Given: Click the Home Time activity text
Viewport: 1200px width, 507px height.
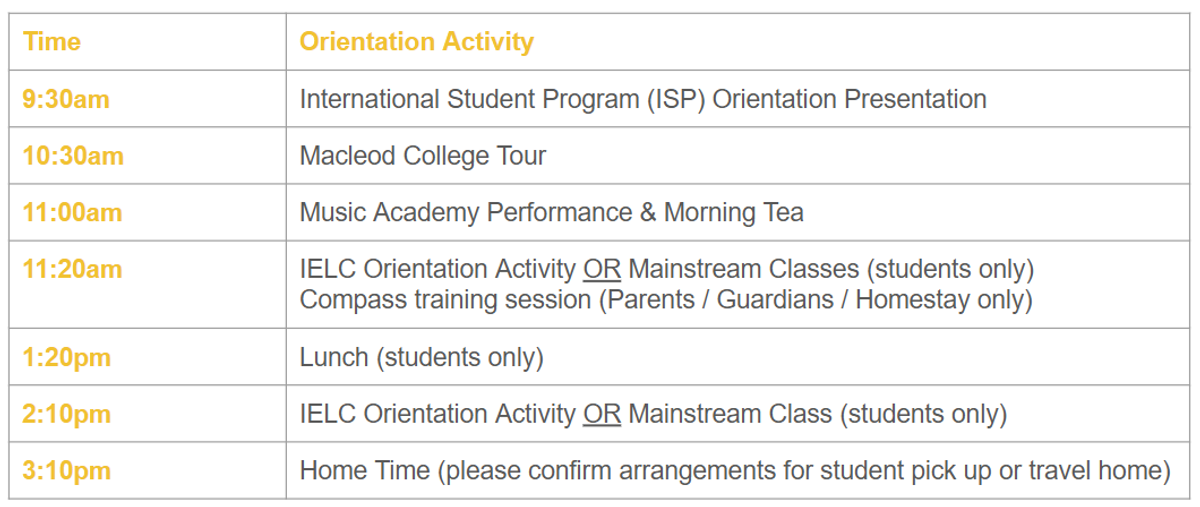Looking at the screenshot, I should (735, 470).
